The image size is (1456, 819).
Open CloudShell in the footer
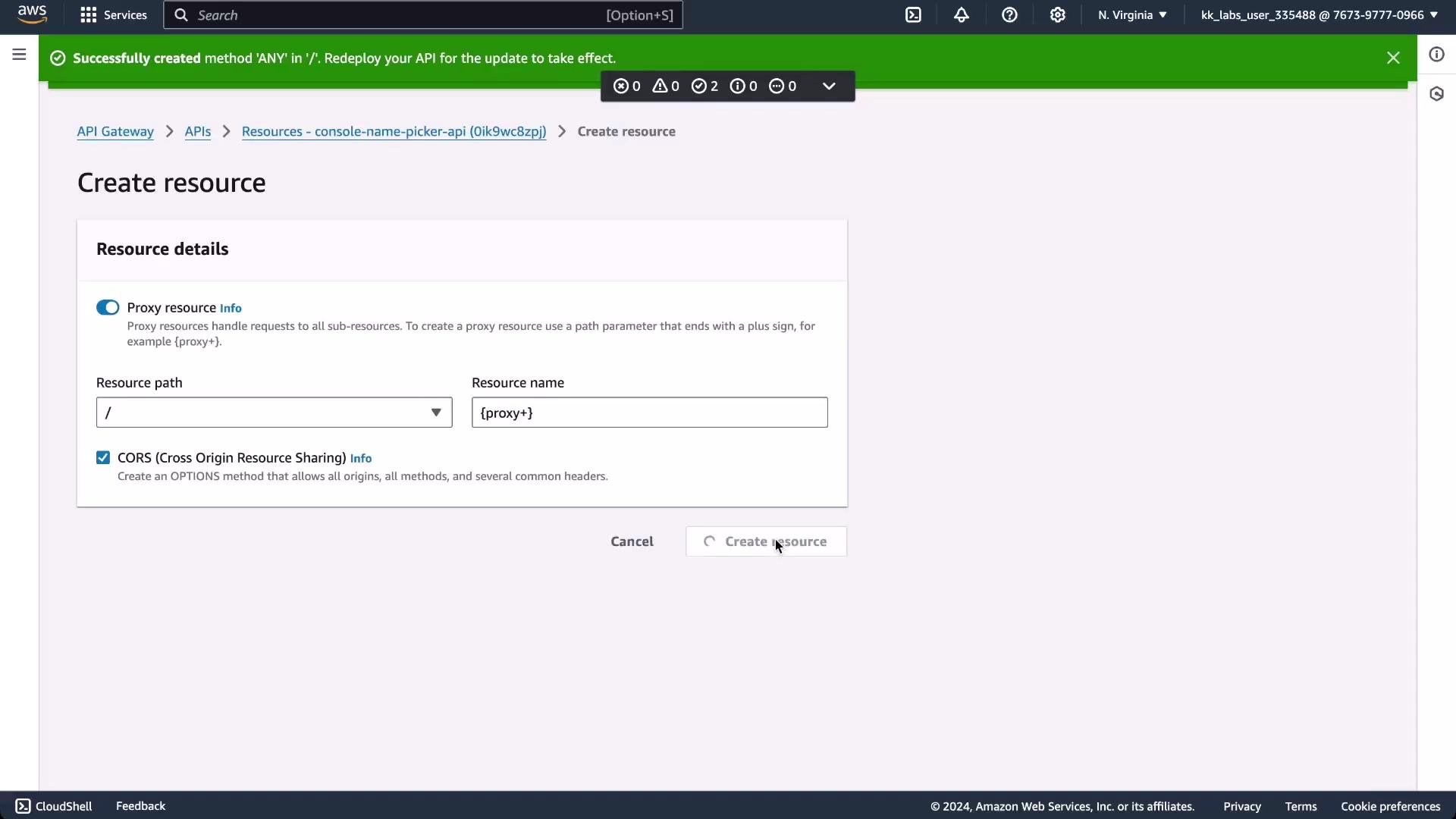click(x=54, y=806)
